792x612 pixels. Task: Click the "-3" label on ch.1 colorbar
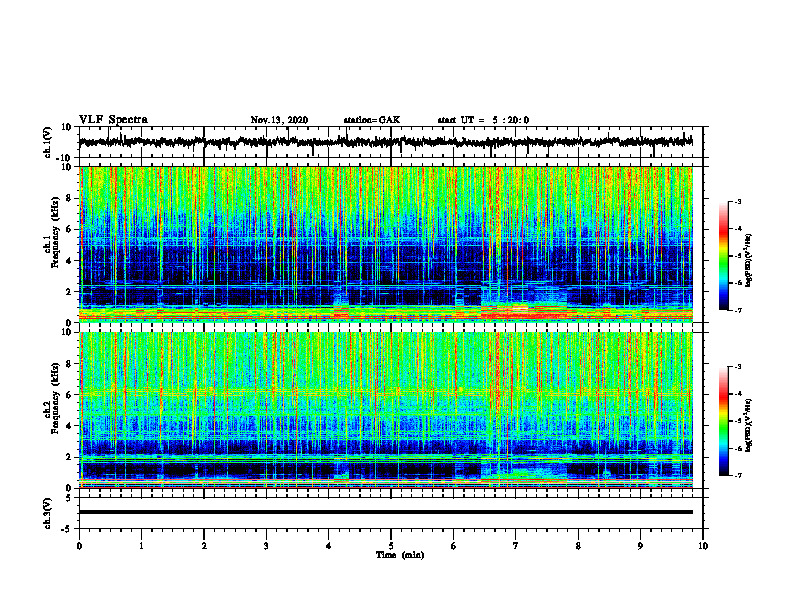[x=737, y=201]
